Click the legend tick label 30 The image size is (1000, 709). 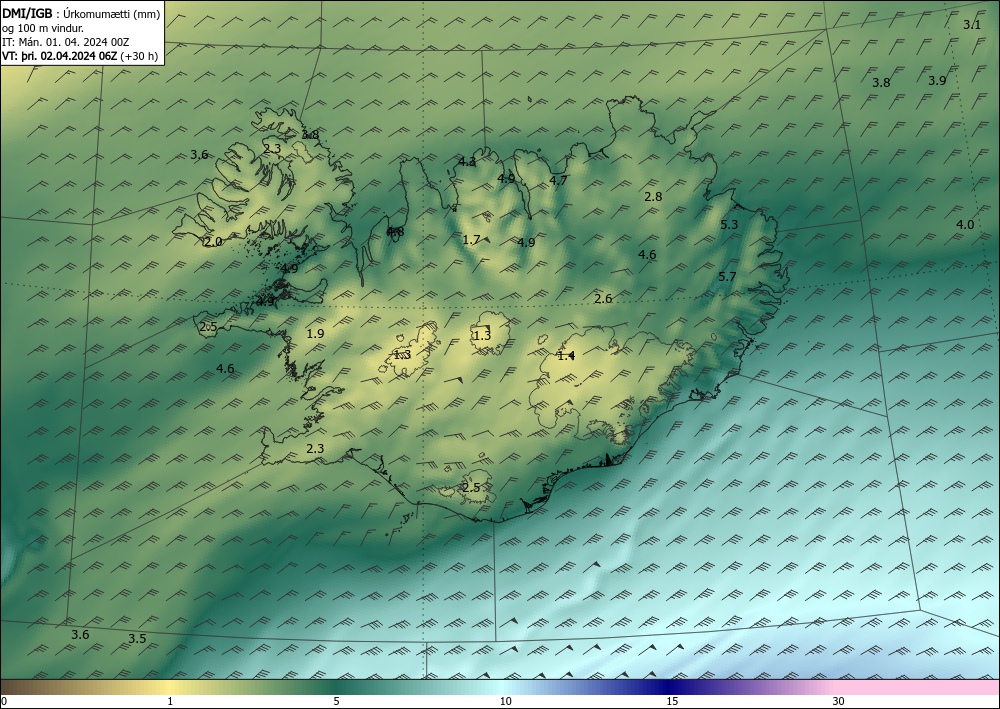[x=839, y=701]
